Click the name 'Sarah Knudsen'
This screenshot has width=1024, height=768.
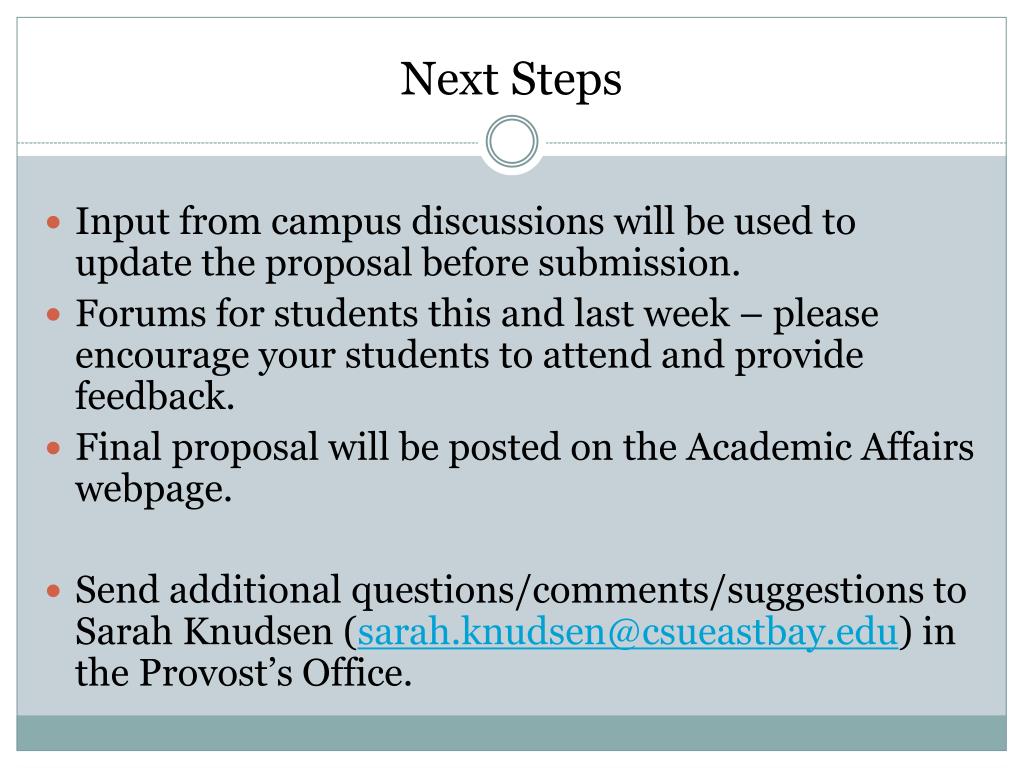(204, 632)
